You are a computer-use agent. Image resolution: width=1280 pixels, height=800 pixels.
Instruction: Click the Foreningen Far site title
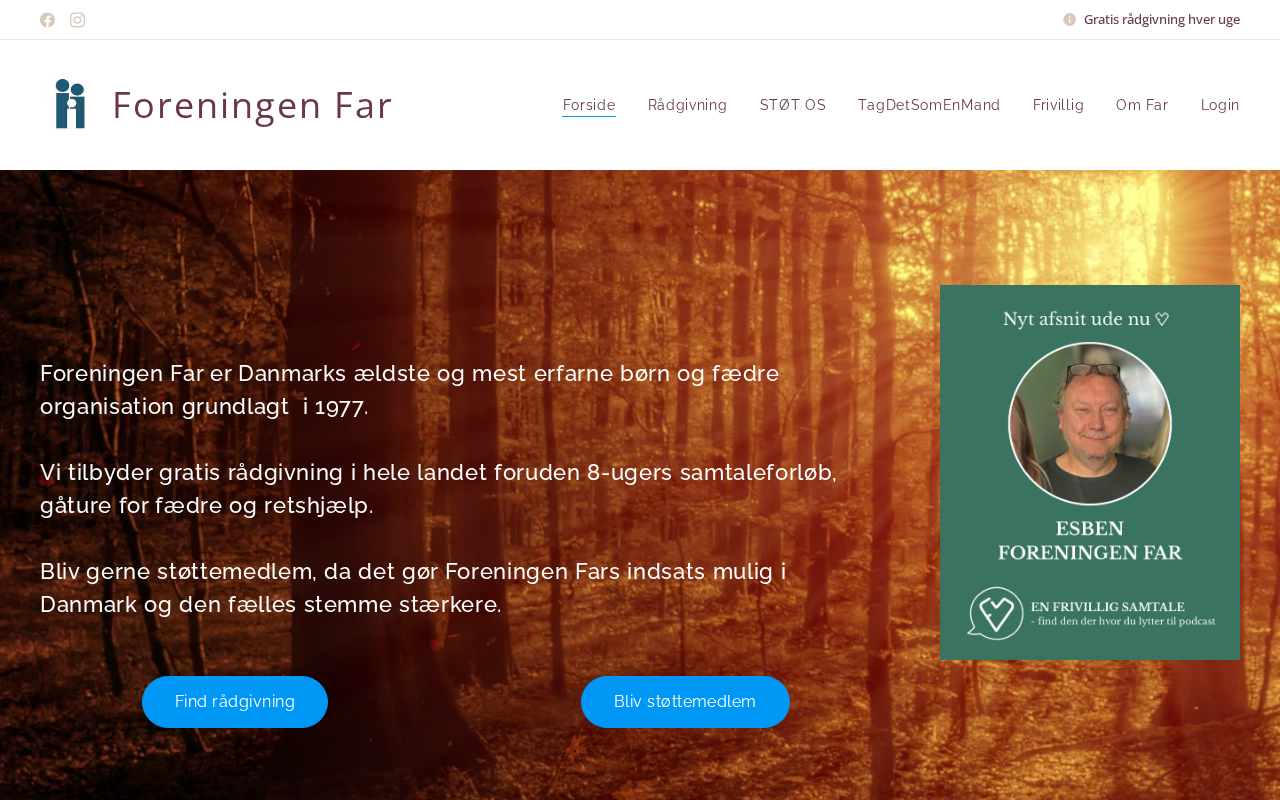(x=252, y=105)
